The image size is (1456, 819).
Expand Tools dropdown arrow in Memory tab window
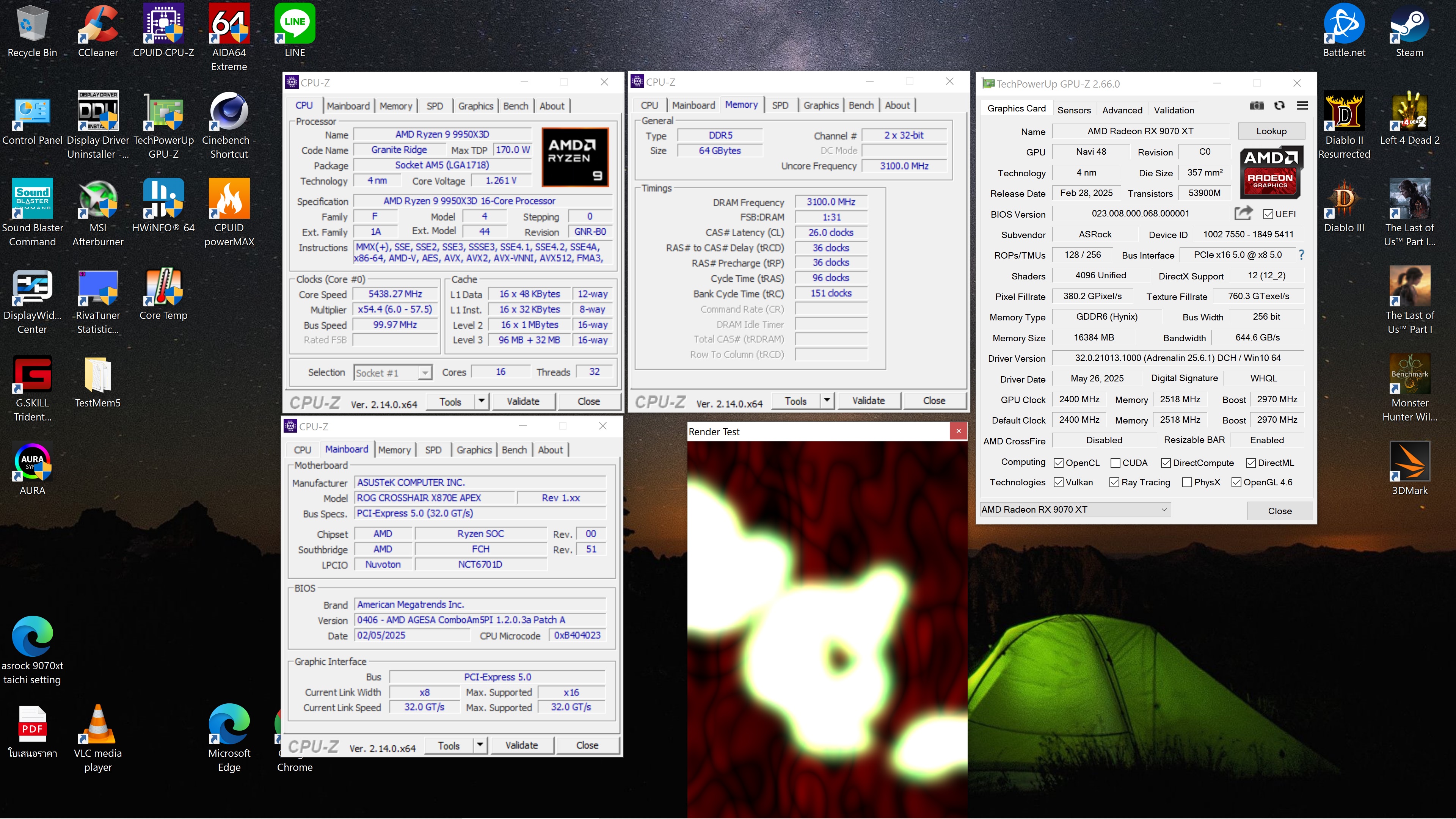coord(827,401)
